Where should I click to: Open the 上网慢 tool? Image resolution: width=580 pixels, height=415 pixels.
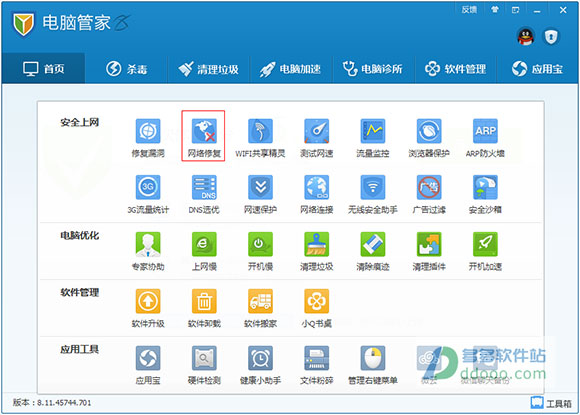(x=204, y=244)
